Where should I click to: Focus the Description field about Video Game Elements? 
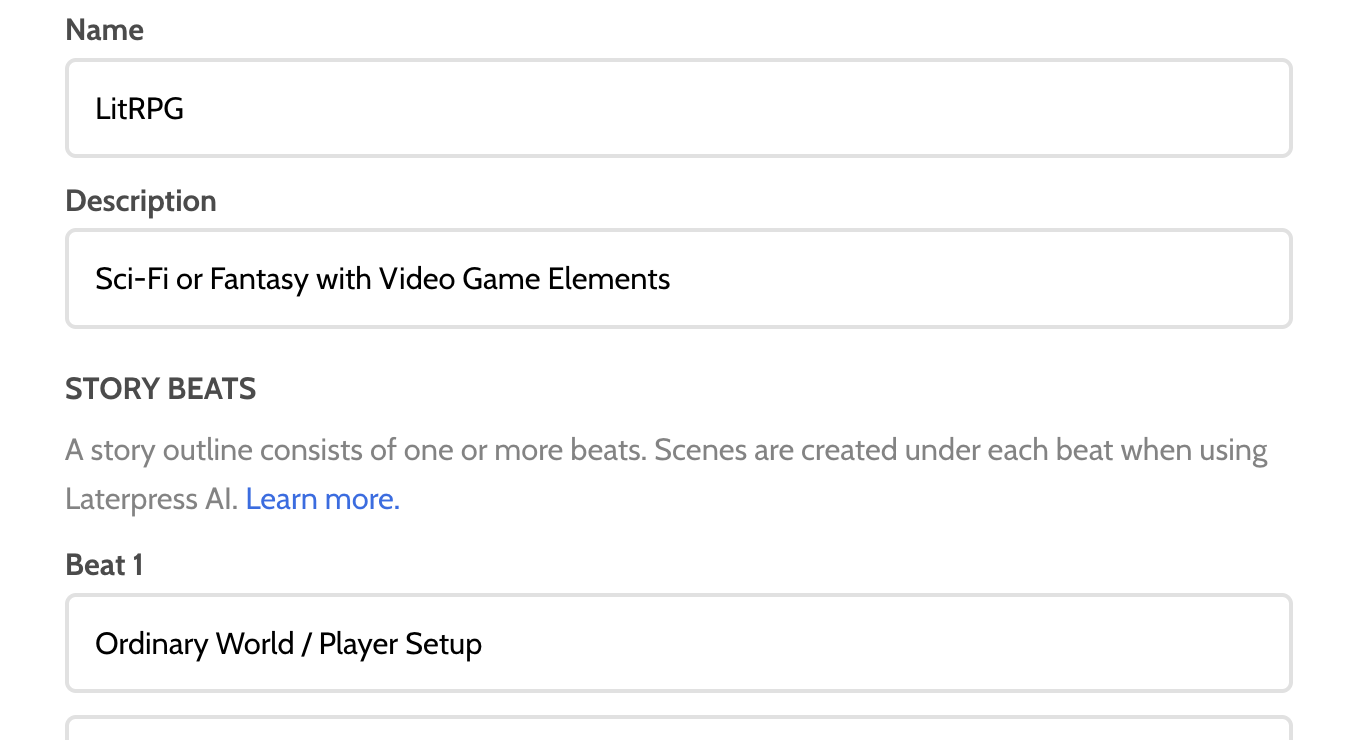tap(679, 278)
